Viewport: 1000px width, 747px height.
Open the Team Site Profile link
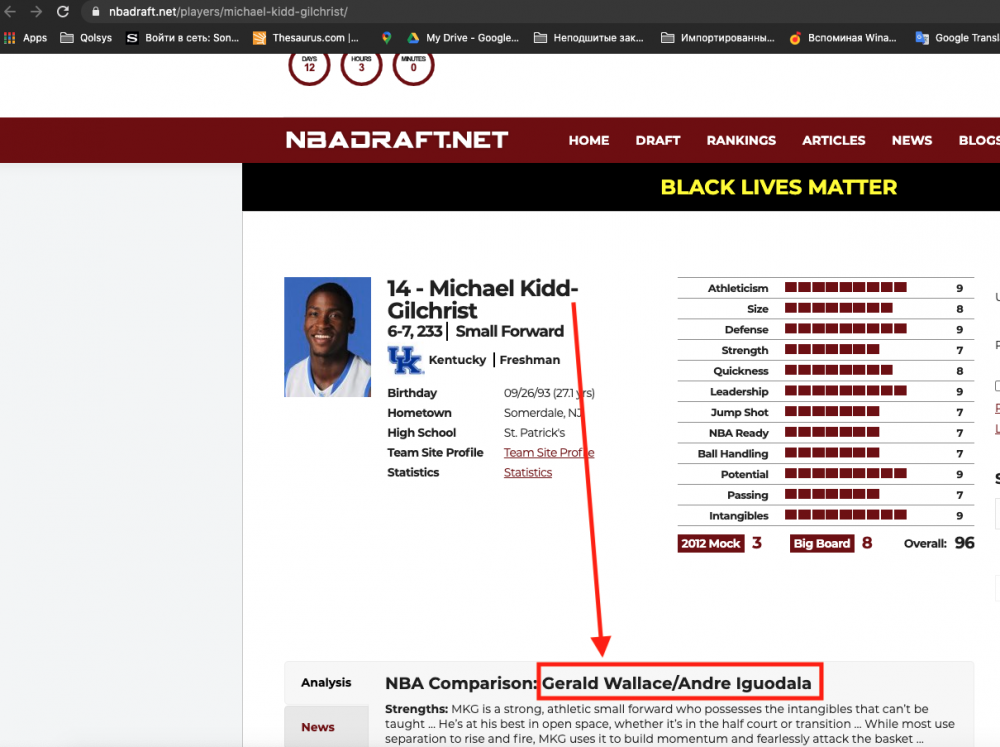pos(548,452)
